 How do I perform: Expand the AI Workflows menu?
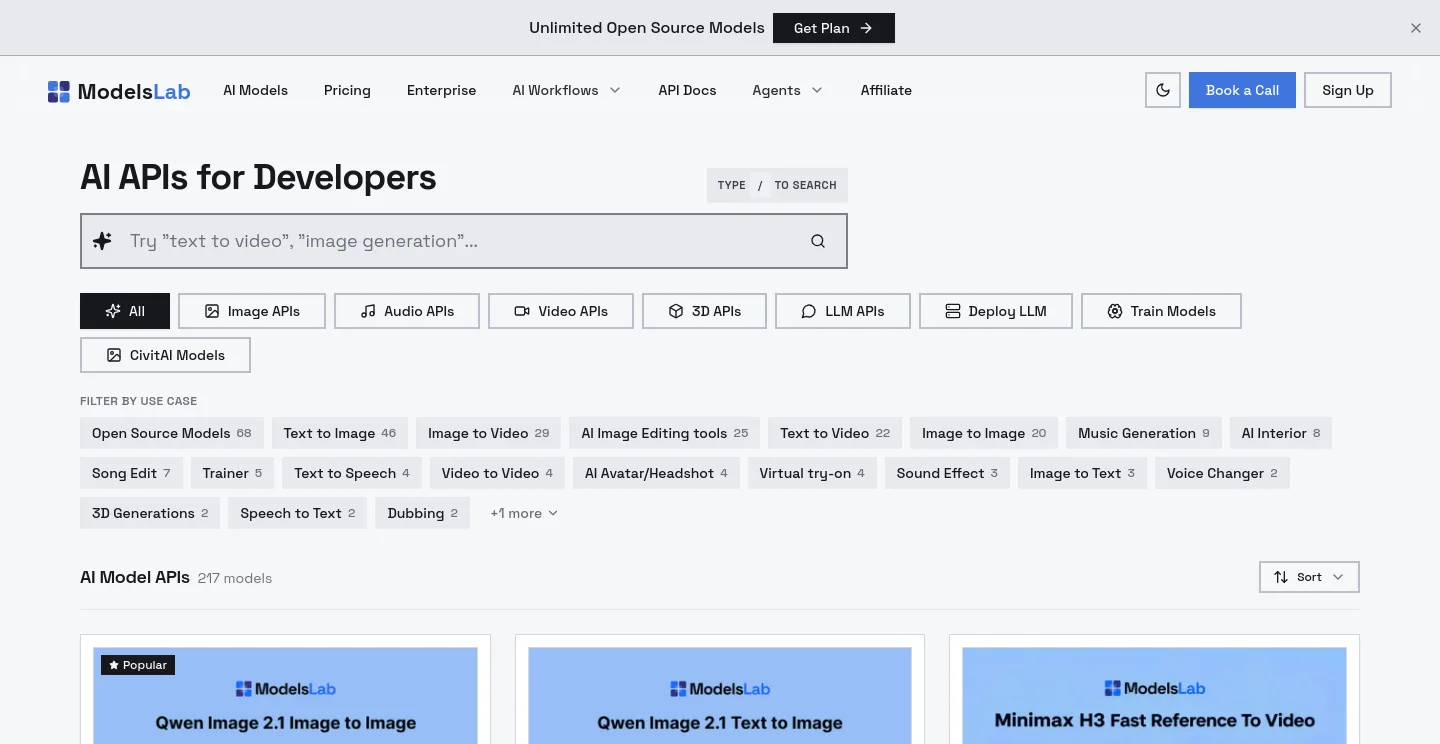point(567,90)
